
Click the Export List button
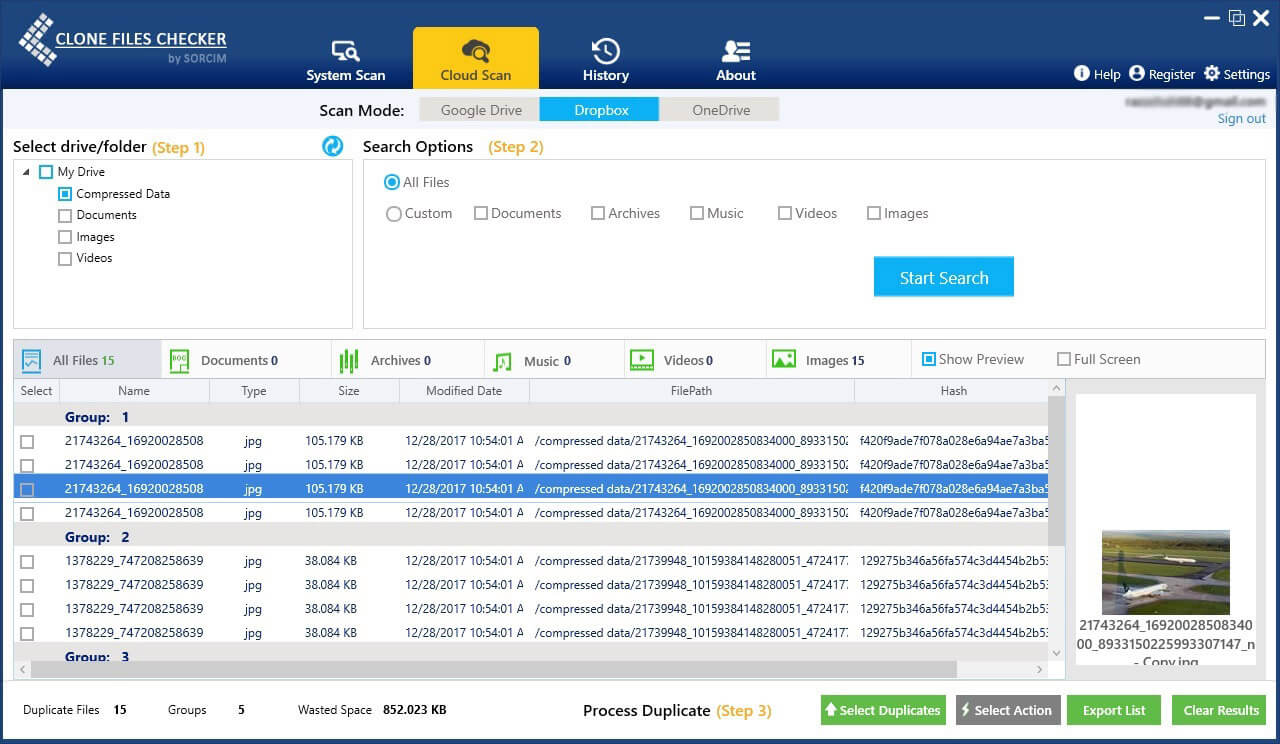(1114, 710)
